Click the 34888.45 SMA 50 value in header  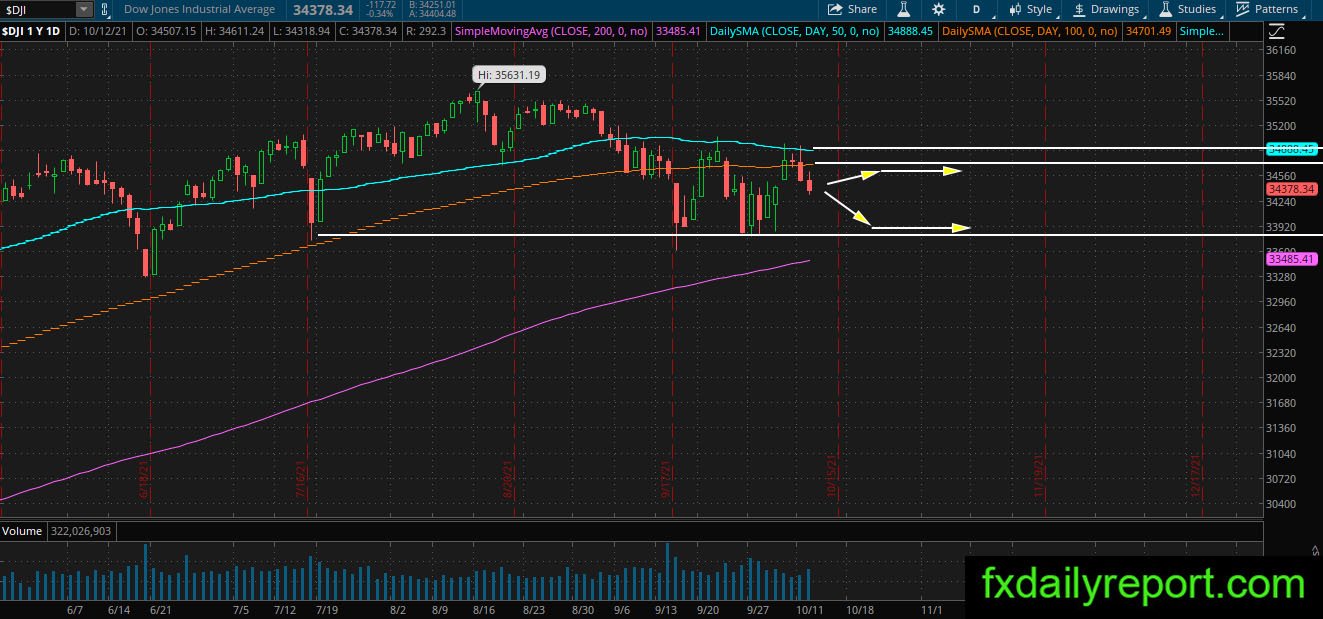[910, 31]
